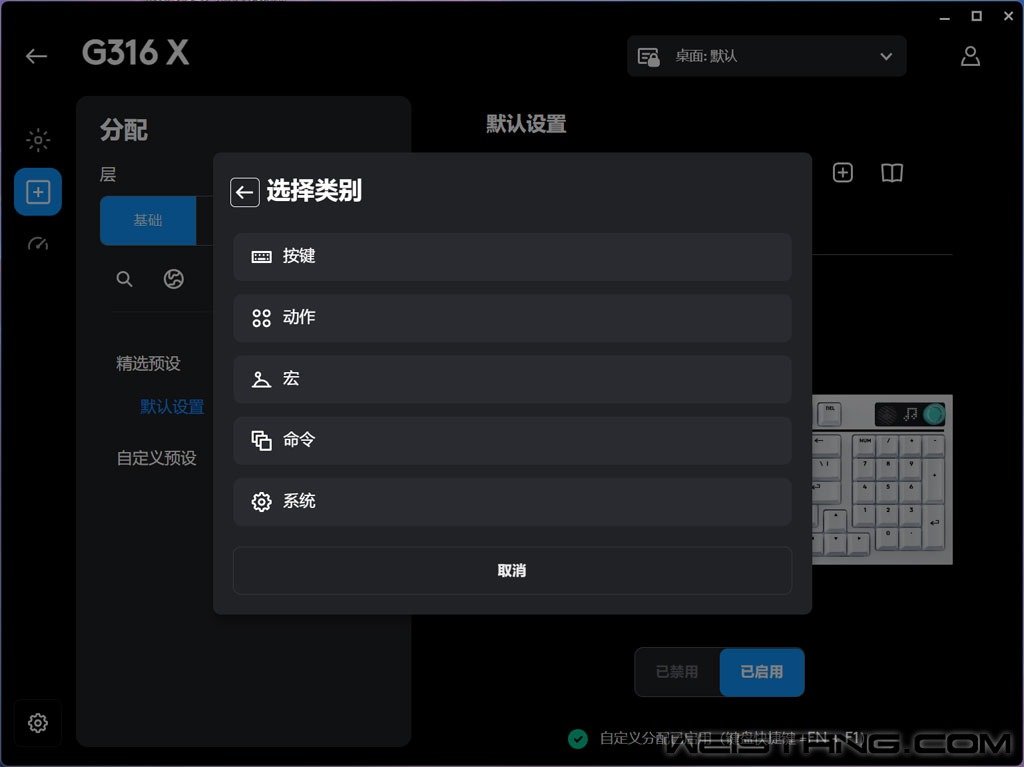Open the performance gauge sidebar icon
Viewport: 1024px width, 767px height.
click(x=38, y=244)
